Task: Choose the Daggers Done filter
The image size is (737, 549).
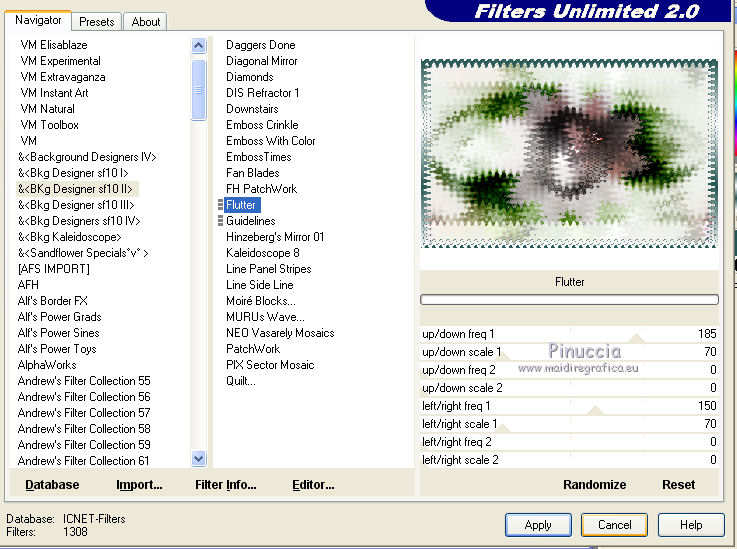Action: pos(261,45)
